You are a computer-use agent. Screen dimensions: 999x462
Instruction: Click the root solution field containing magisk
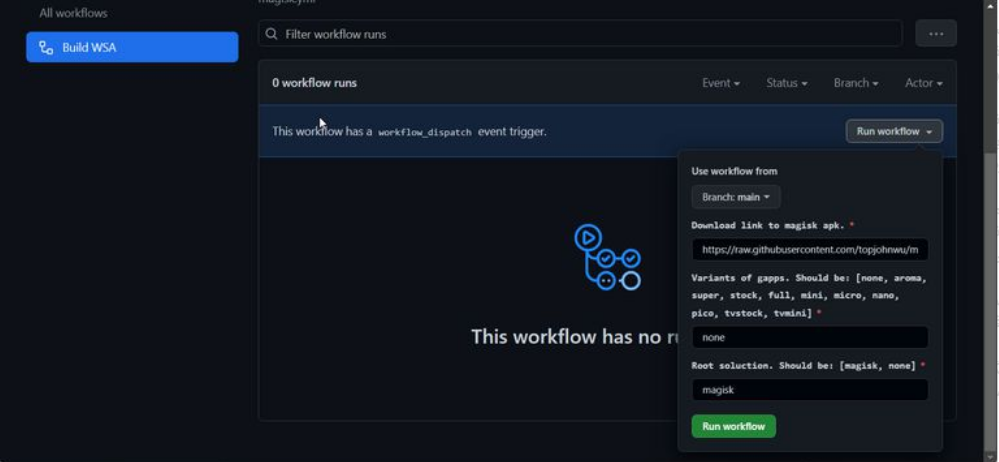tap(809, 390)
